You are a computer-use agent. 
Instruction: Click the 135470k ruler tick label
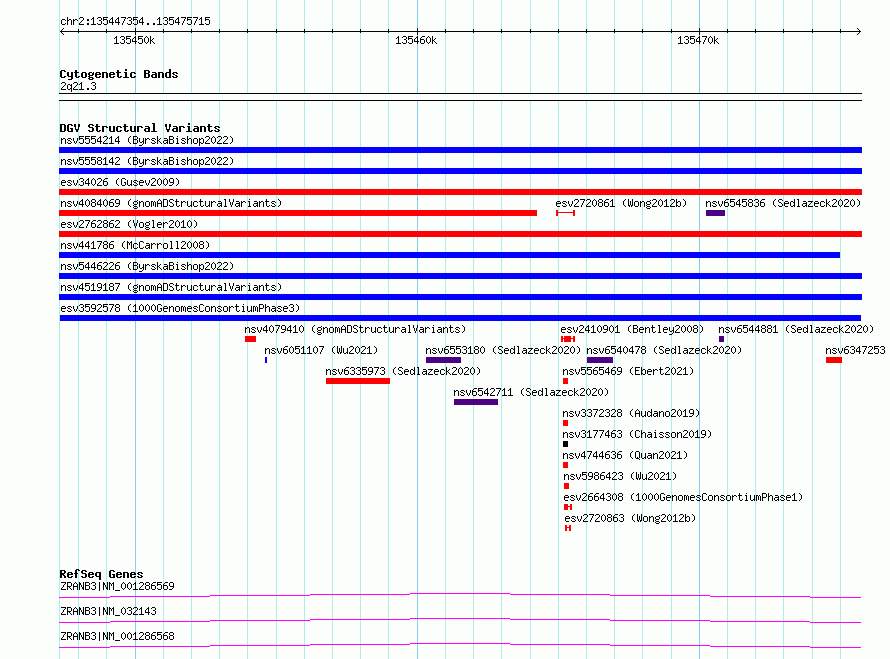(x=698, y=40)
